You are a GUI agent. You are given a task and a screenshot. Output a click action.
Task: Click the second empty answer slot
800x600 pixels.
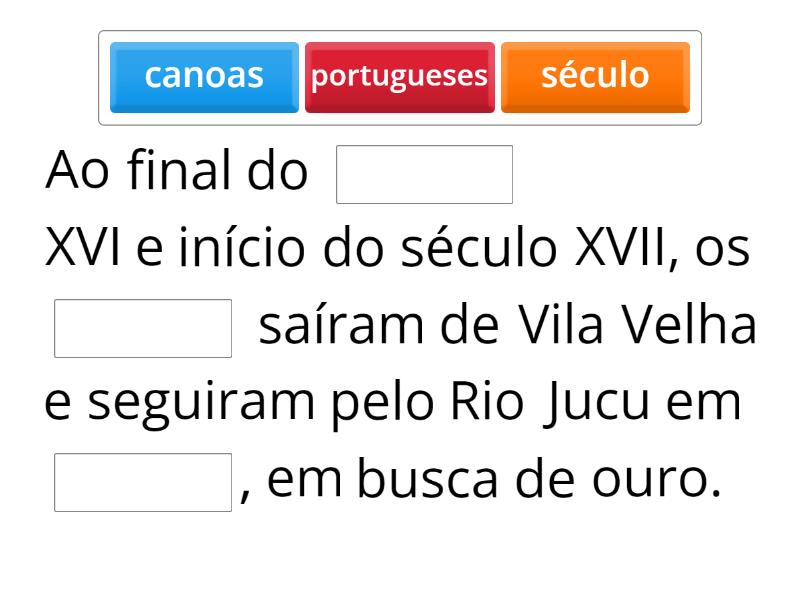pos(143,328)
